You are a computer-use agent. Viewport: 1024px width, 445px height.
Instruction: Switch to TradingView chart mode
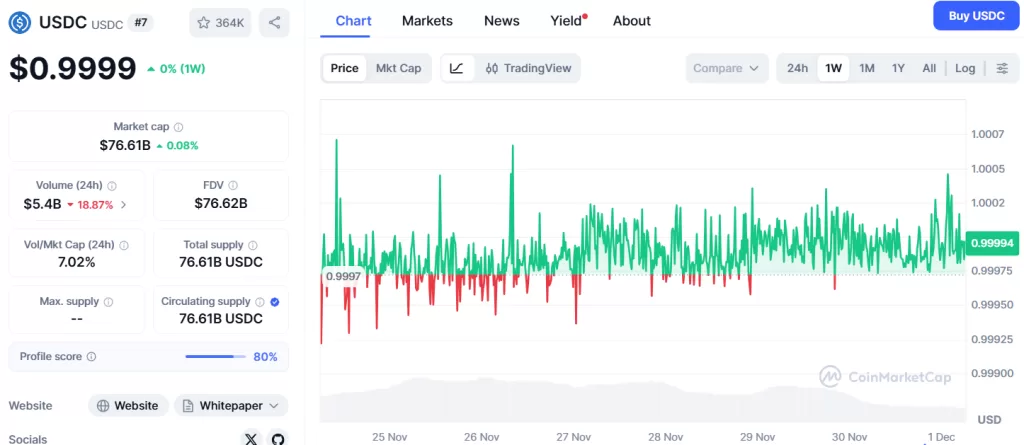(x=528, y=68)
